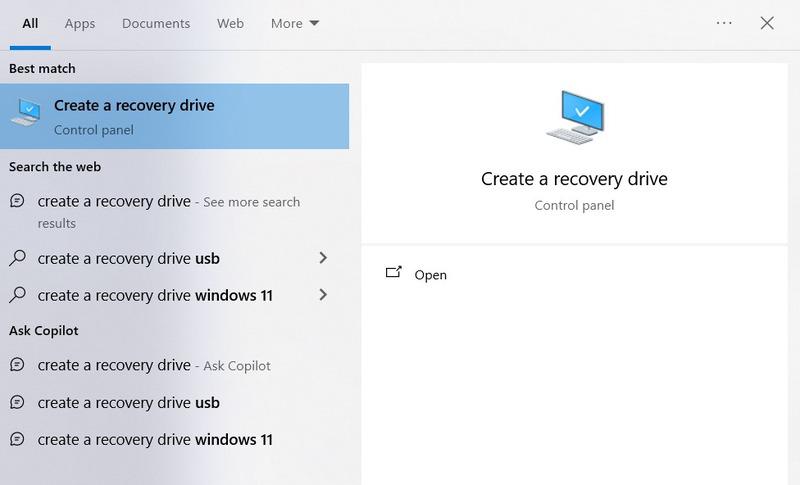Switch to the Web tab
The image size is (800, 485).
click(x=230, y=23)
